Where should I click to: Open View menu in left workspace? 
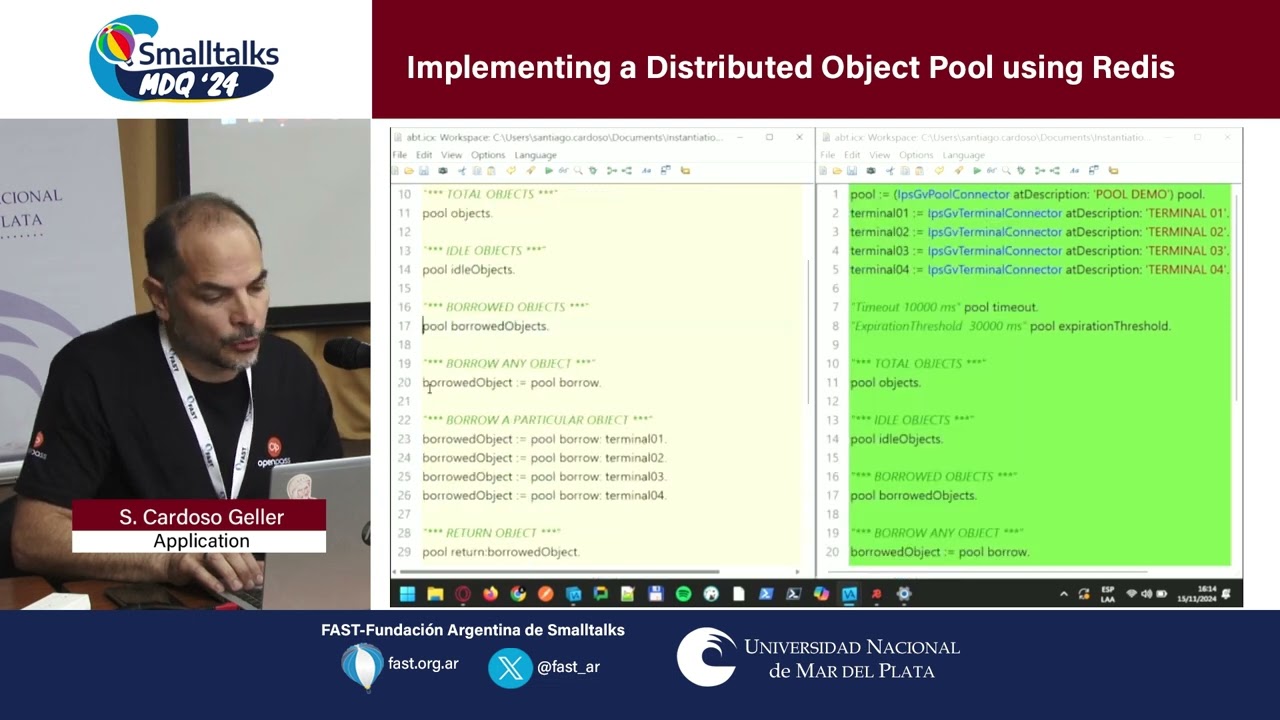click(x=452, y=155)
